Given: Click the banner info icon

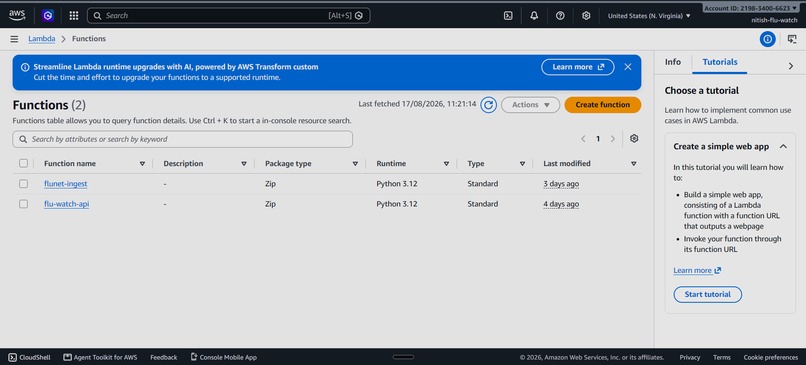Looking at the screenshot, I should coord(25,67).
